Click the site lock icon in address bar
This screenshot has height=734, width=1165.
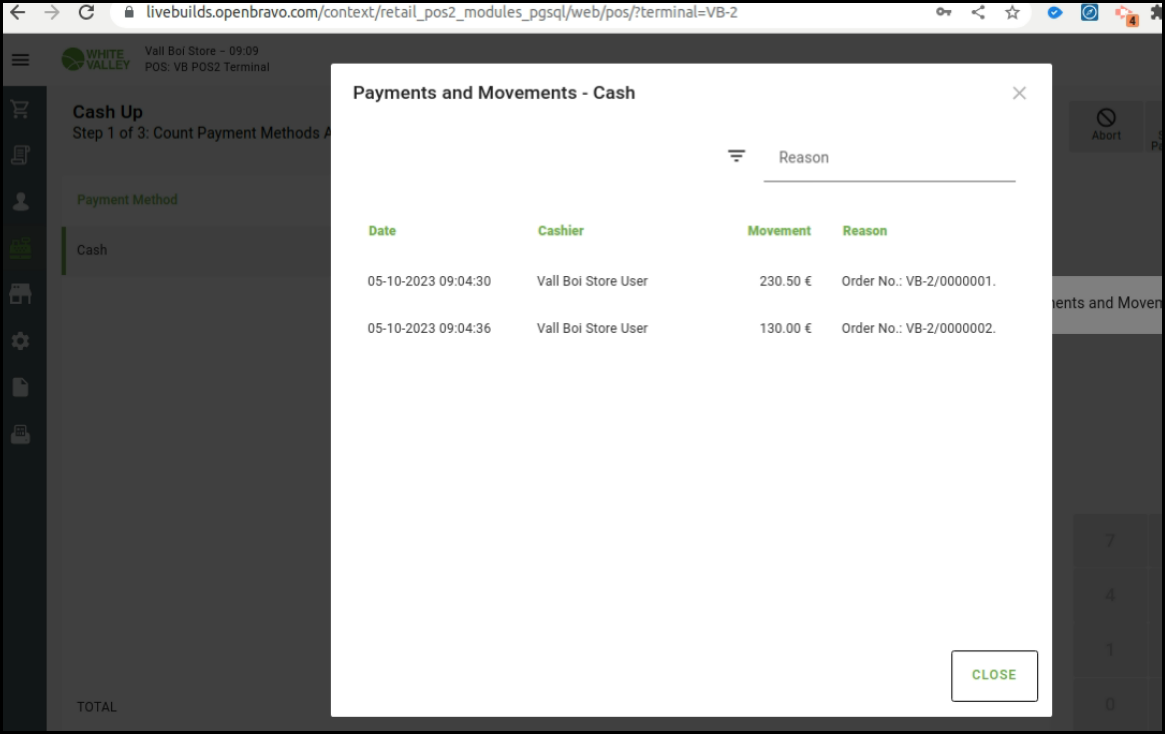pyautogui.click(x=129, y=12)
